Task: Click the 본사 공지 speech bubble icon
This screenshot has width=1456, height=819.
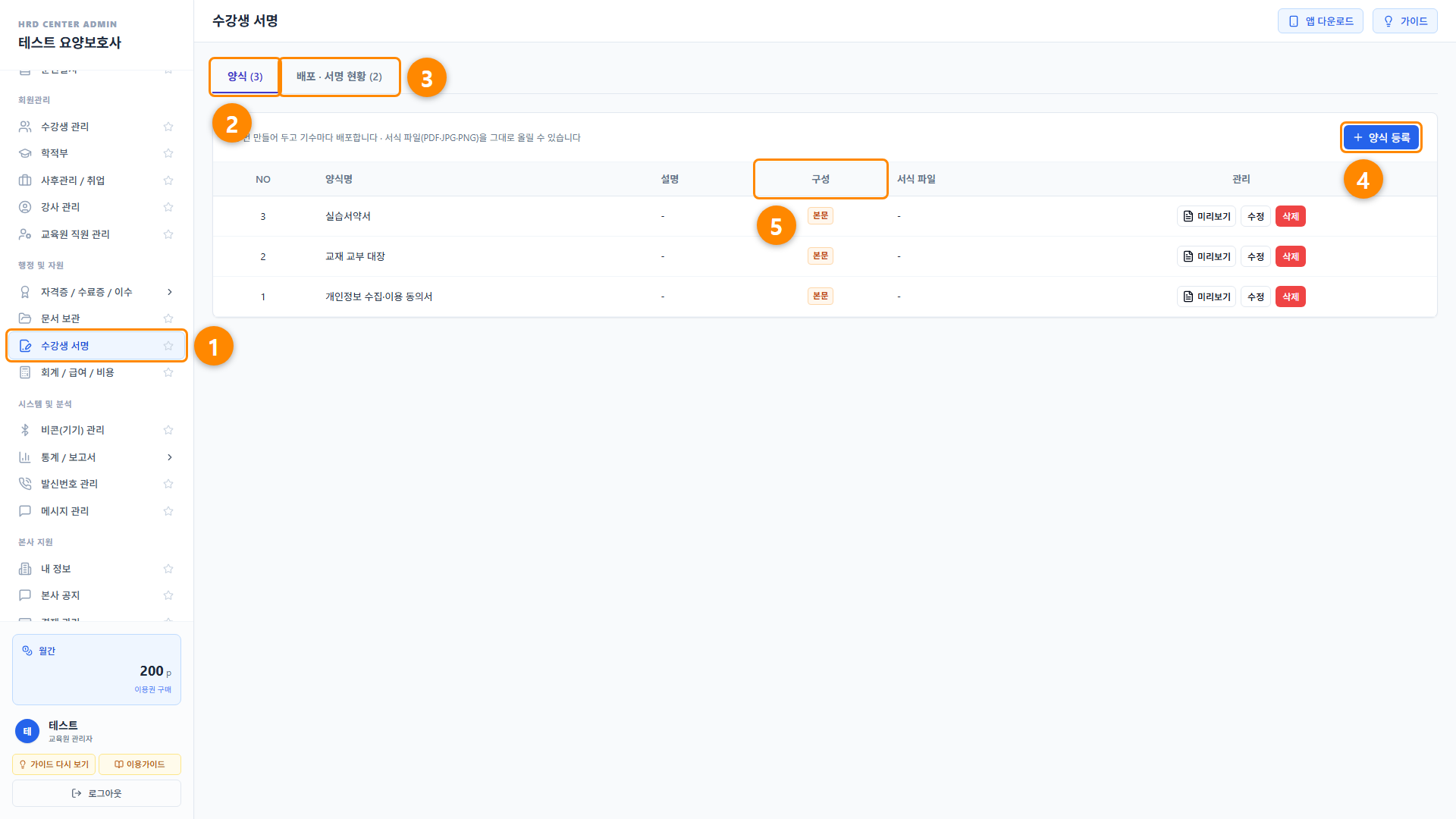Action: tap(25, 595)
